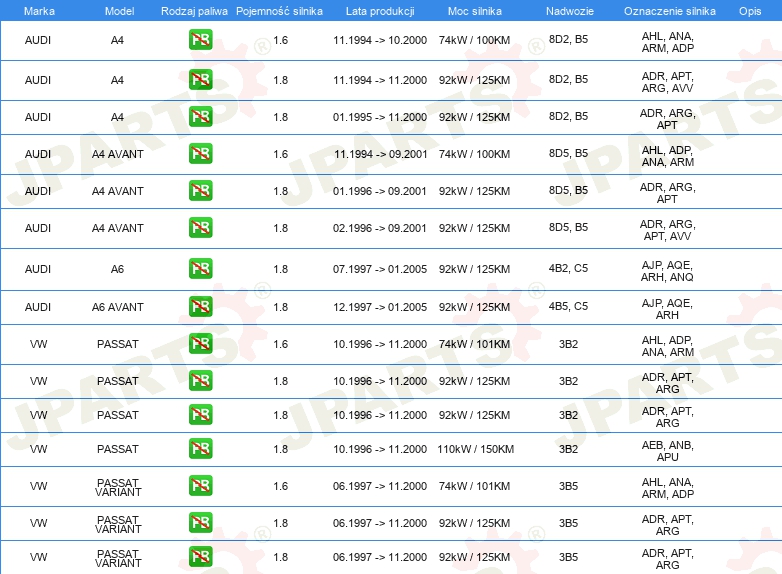The width and height of the screenshot is (782, 574).
Task: Click 8D5, B5 in the A4 AVANT 1.6 row
Action: coord(568,153)
